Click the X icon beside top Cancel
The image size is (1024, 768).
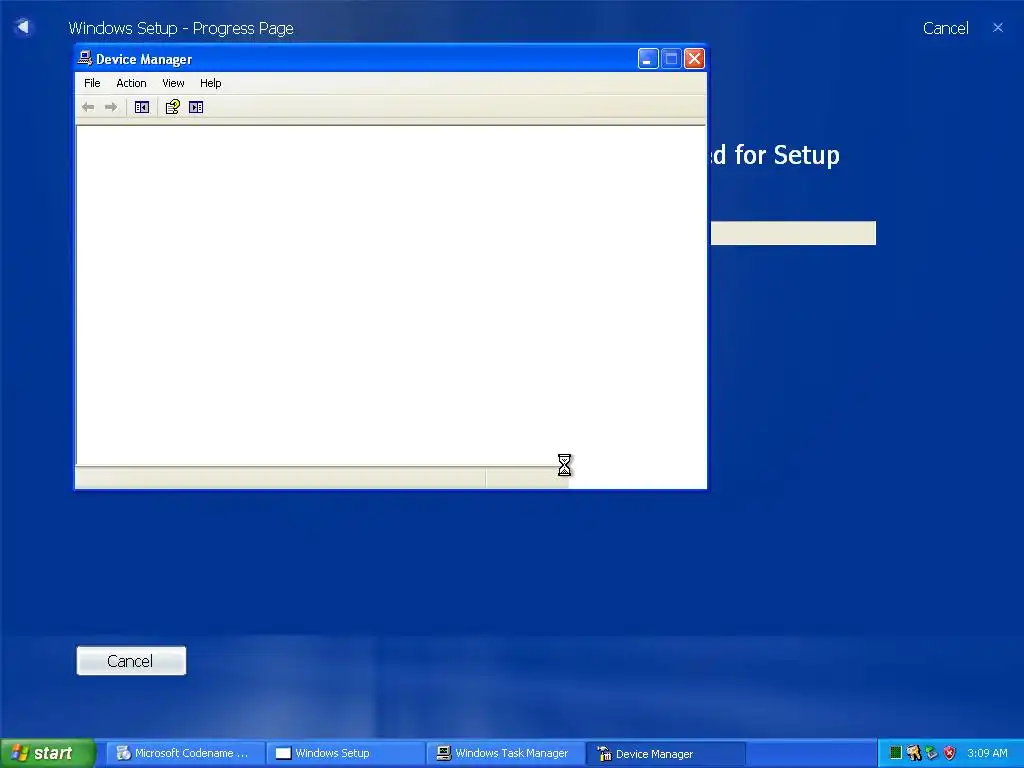coord(998,27)
